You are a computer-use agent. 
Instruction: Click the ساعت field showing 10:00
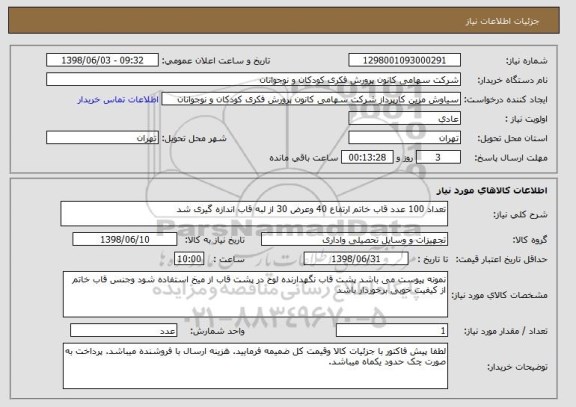(x=189, y=259)
